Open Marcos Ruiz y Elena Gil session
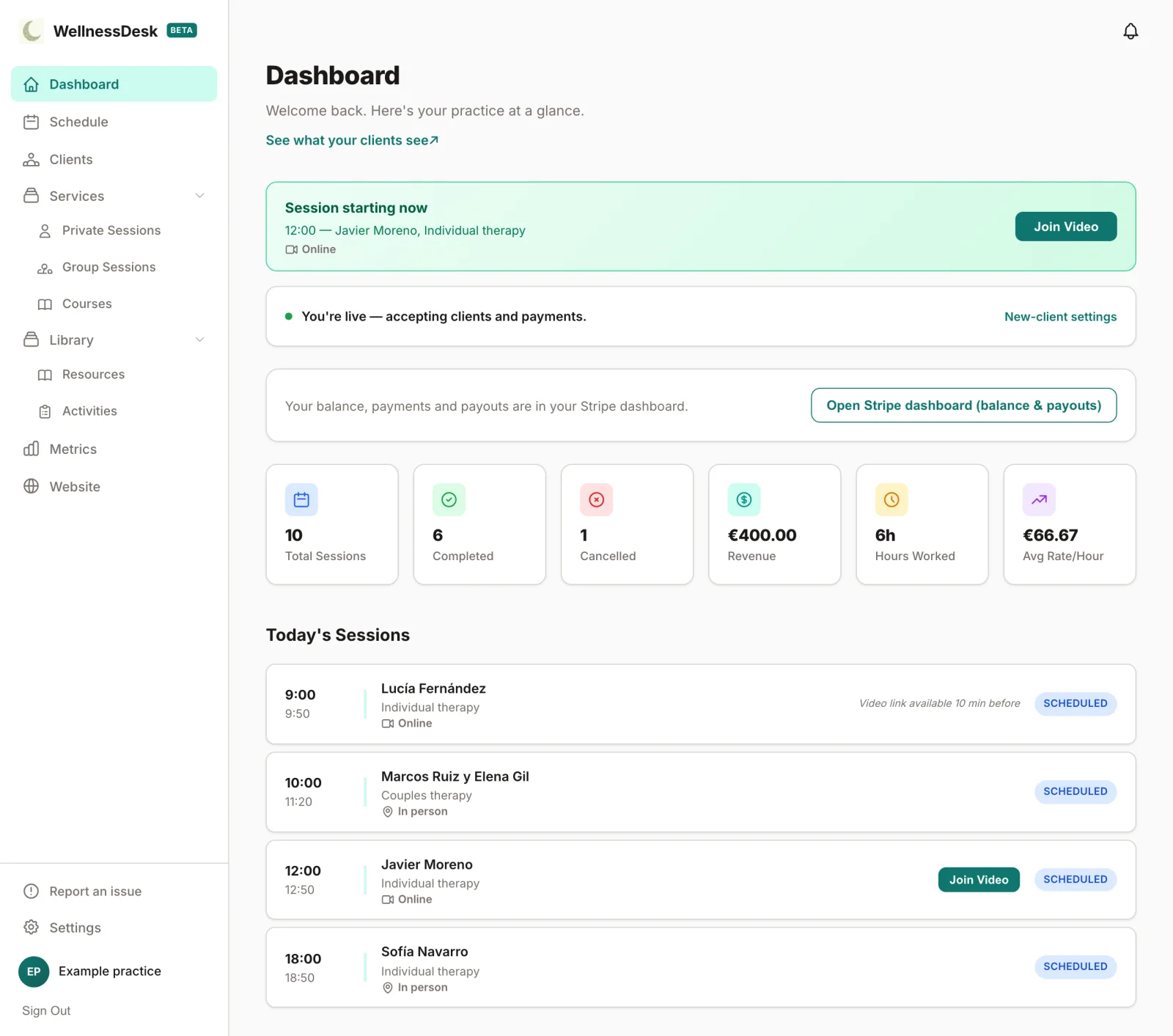Screen dimensions: 1173x1036 [x=701, y=792]
